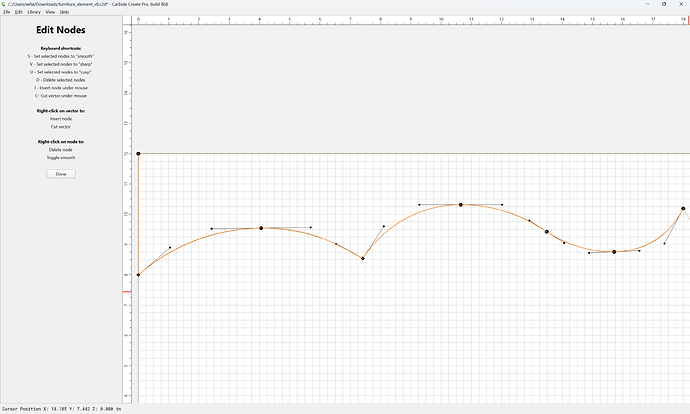The width and height of the screenshot is (690, 414).
Task: Open the View menu
Action: click(50, 12)
